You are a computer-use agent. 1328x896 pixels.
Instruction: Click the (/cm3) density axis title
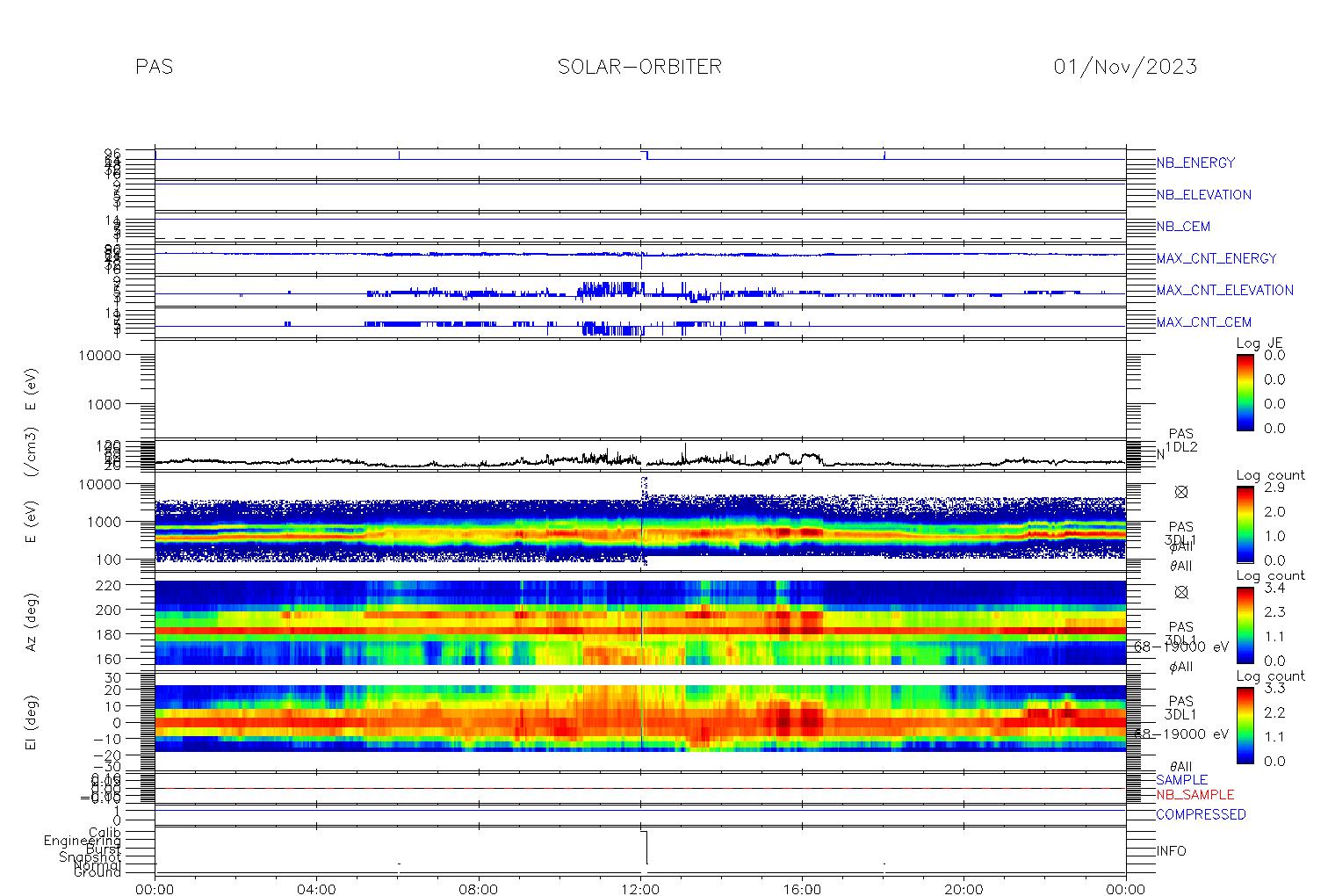pyautogui.click(x=32, y=454)
